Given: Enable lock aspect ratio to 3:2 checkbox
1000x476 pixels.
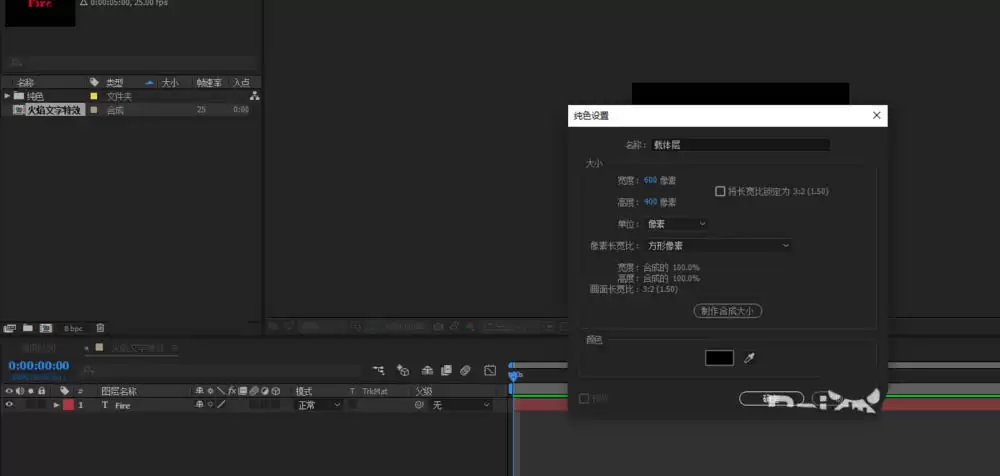Looking at the screenshot, I should point(720,191).
